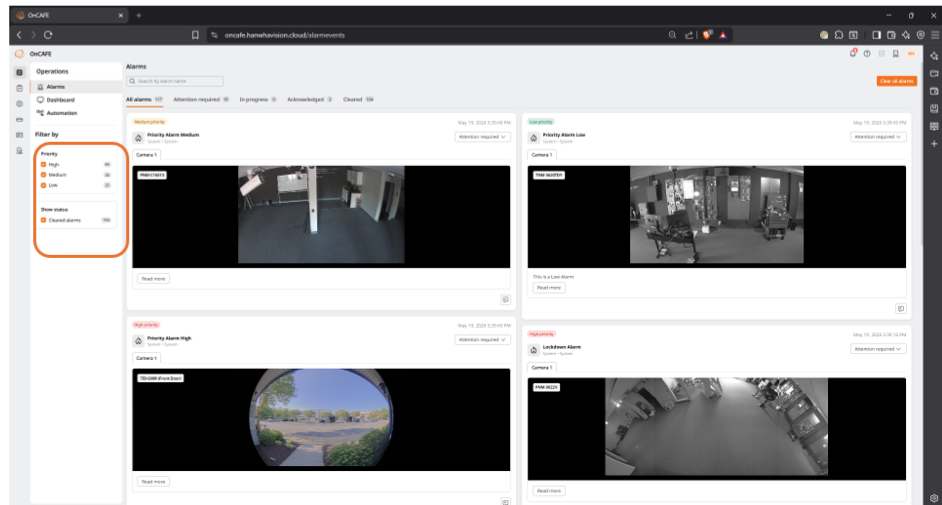Select Camera 1 tab on Priority Alarm High
The image size is (942, 505).
146,358
